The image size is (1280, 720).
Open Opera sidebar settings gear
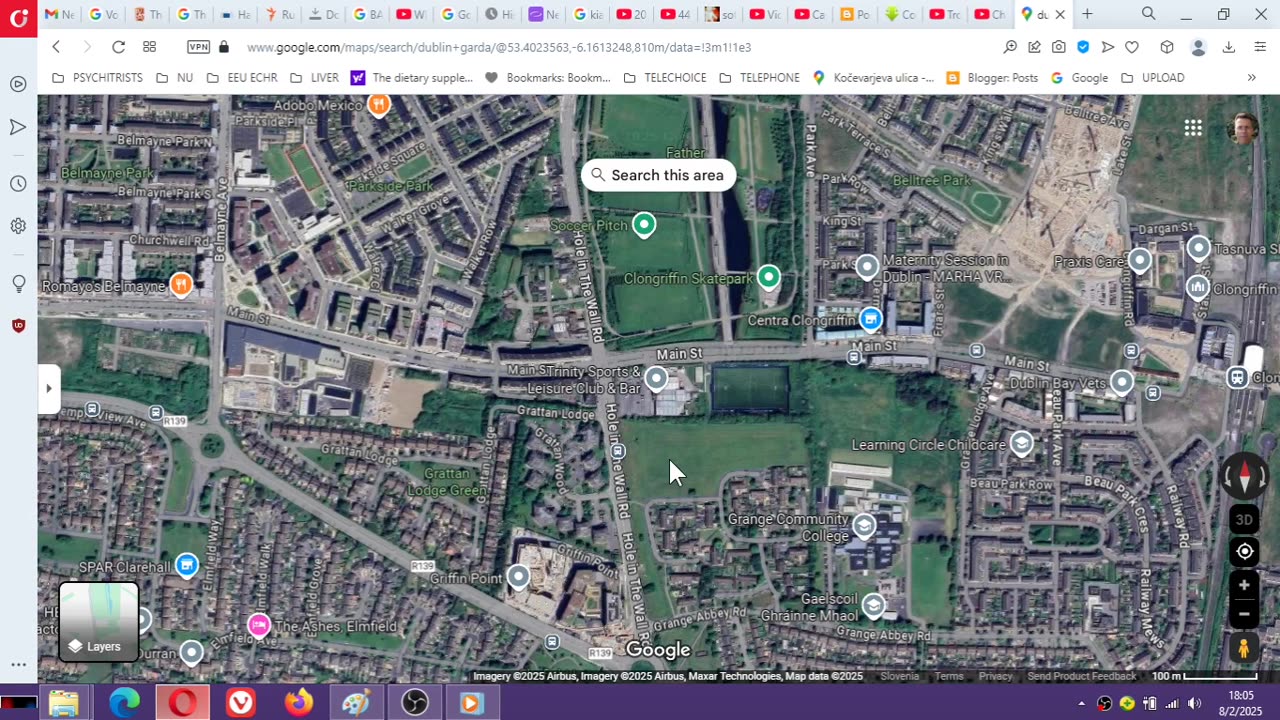(18, 226)
